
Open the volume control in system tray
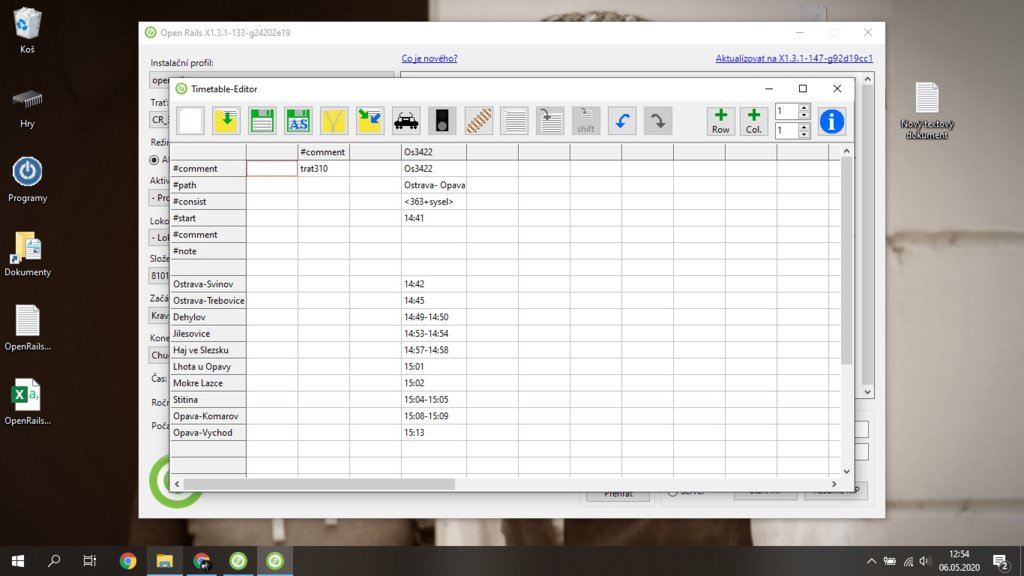pyautogui.click(x=925, y=561)
